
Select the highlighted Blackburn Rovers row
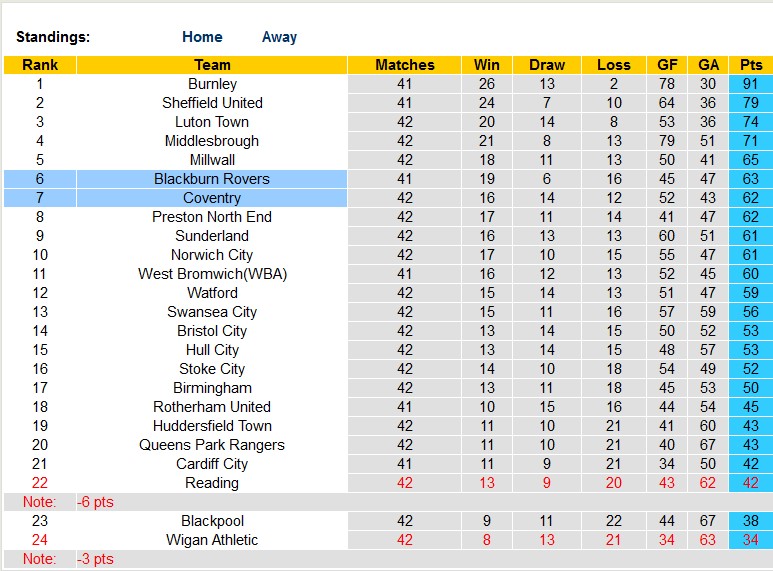pos(212,179)
